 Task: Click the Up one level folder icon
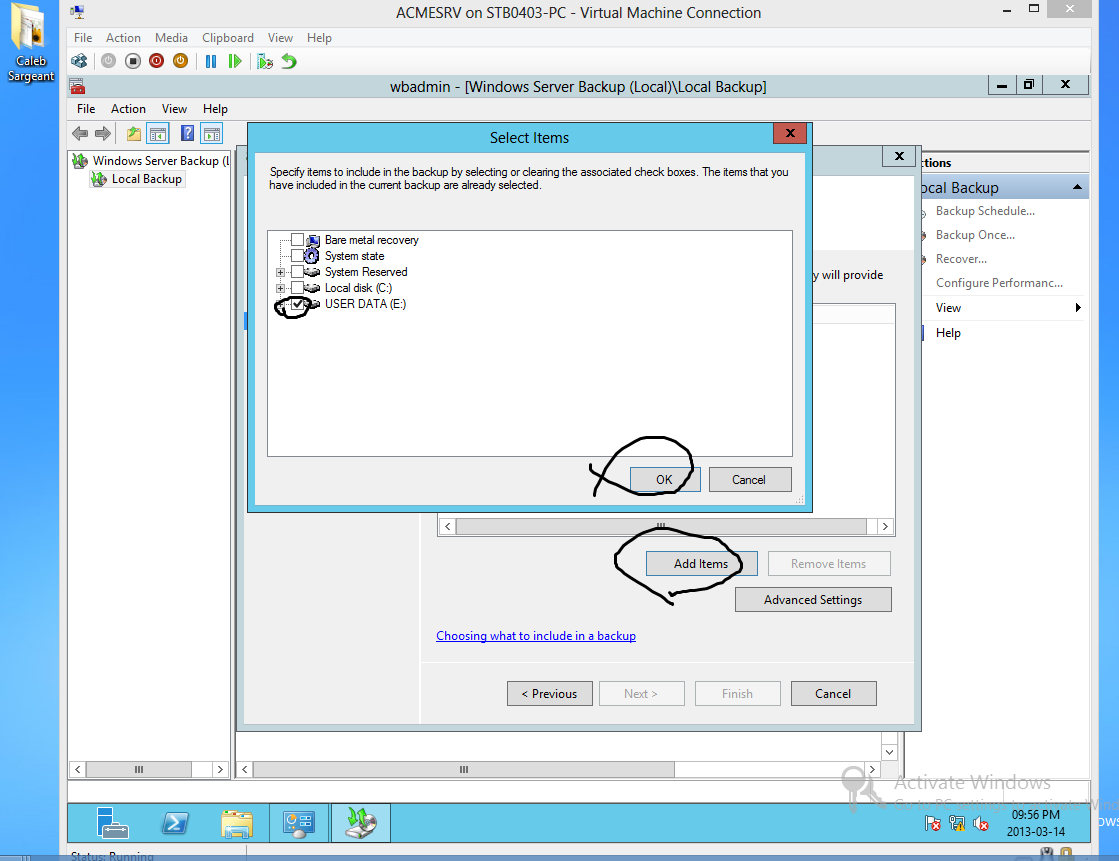[133, 134]
